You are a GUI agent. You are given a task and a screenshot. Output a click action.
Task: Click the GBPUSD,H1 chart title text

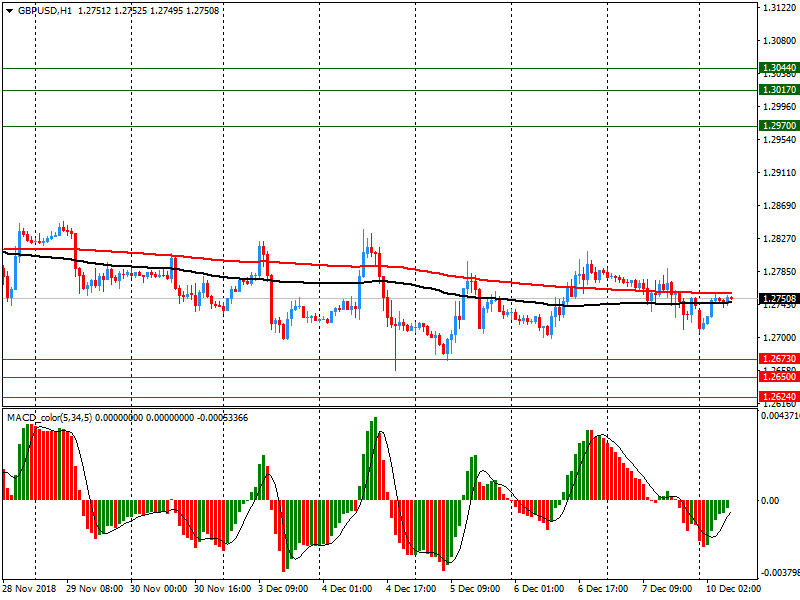click(x=38, y=11)
